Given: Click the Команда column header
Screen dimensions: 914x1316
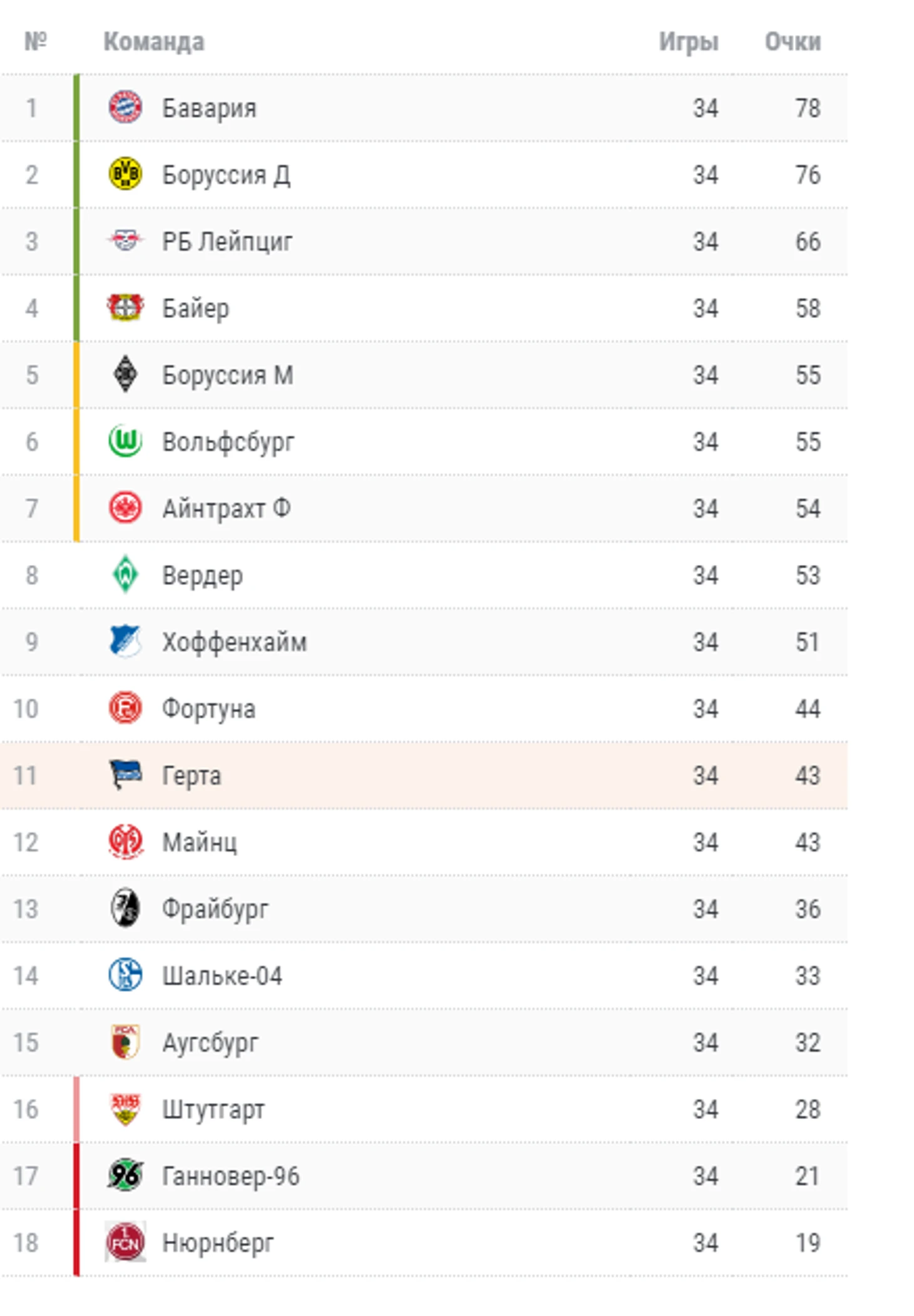Looking at the screenshot, I should [x=153, y=41].
